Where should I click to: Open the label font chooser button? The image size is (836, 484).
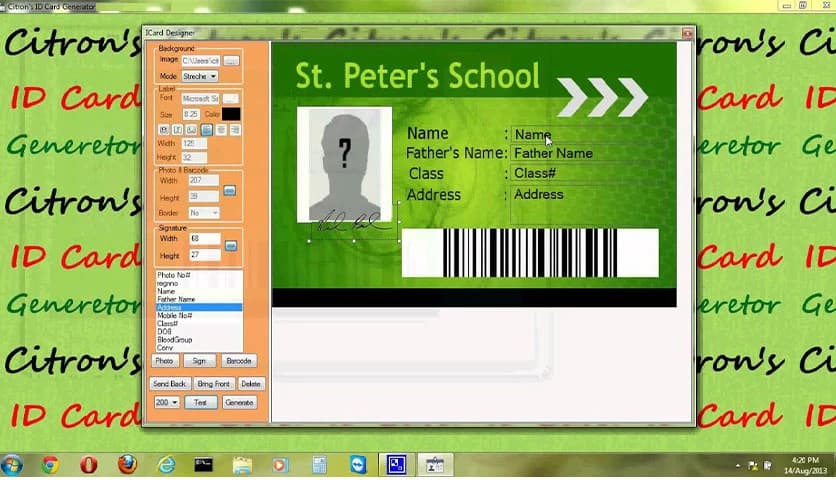tap(230, 99)
